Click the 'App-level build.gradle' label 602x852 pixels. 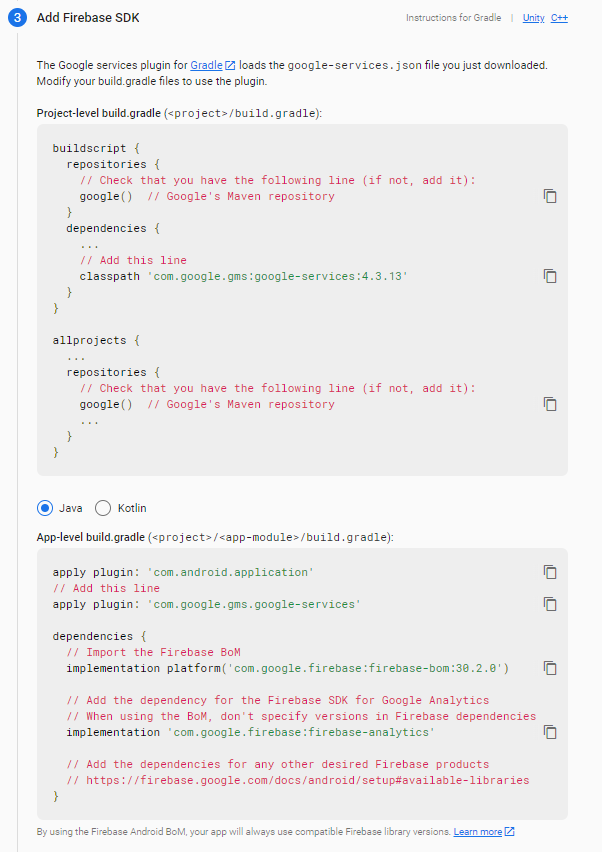91,537
